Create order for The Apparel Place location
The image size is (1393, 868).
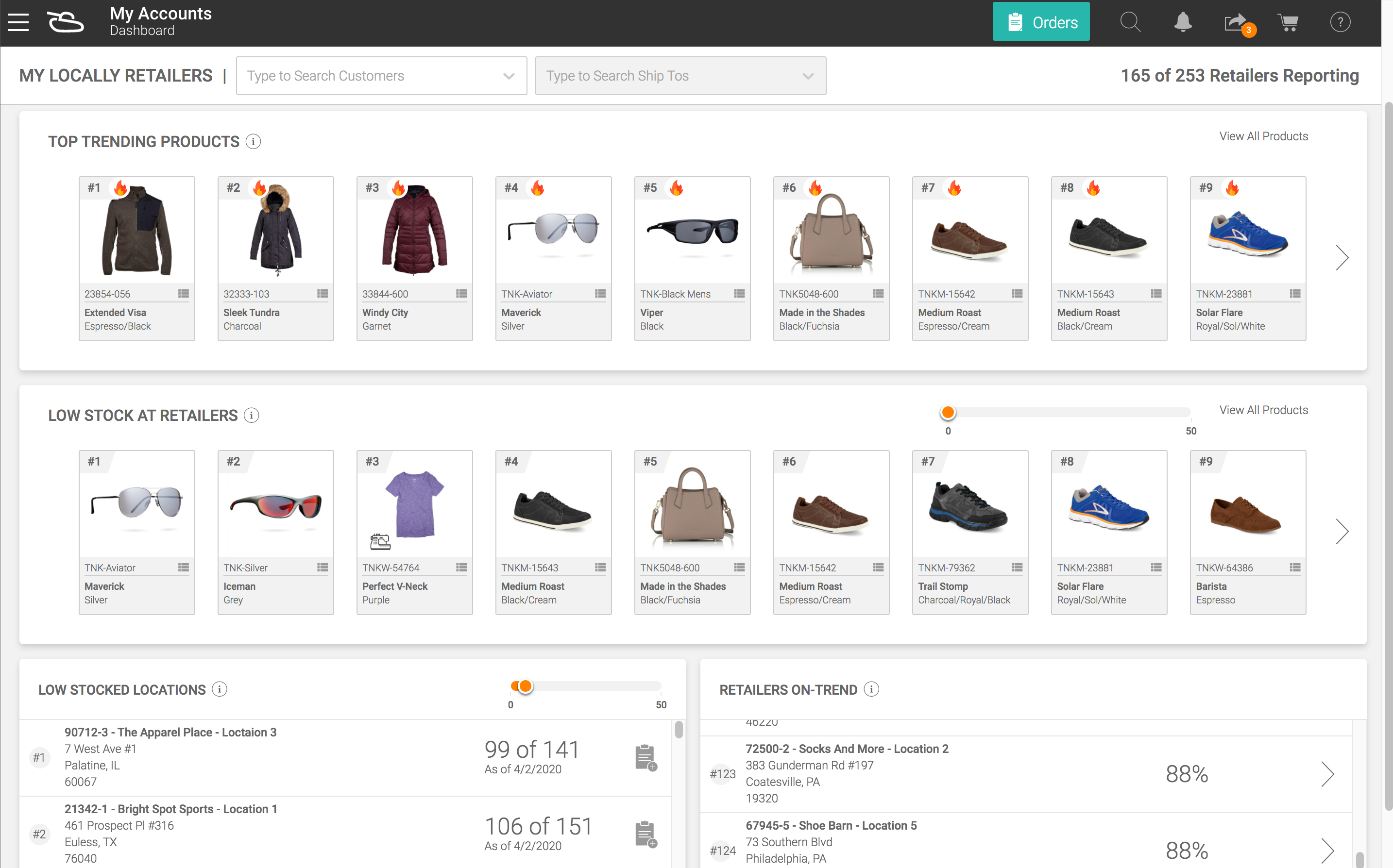coord(646,758)
